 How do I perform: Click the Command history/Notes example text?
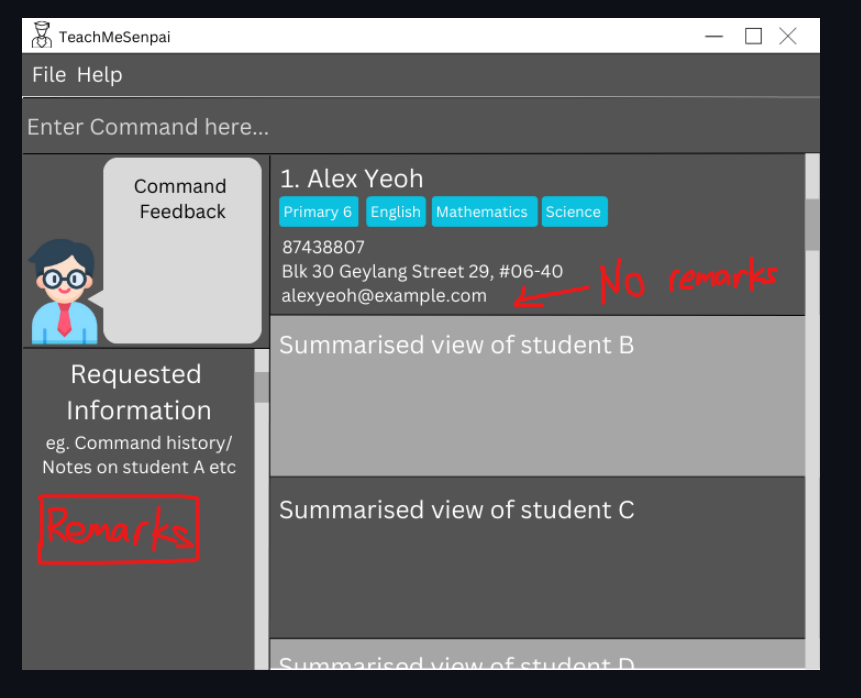tap(139, 455)
